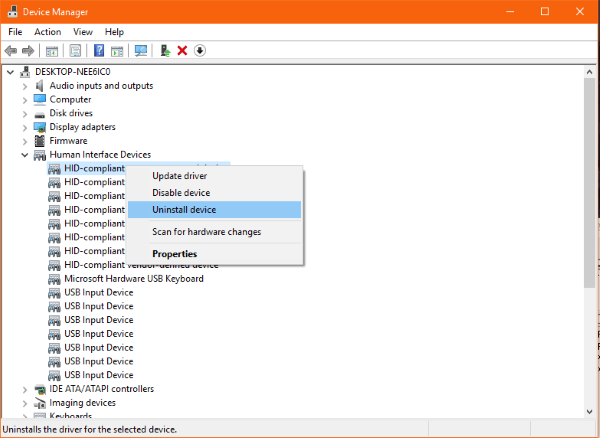The width and height of the screenshot is (600, 438).
Task: Select Microsoft Hardware USB Keyboard
Action: coord(133,279)
